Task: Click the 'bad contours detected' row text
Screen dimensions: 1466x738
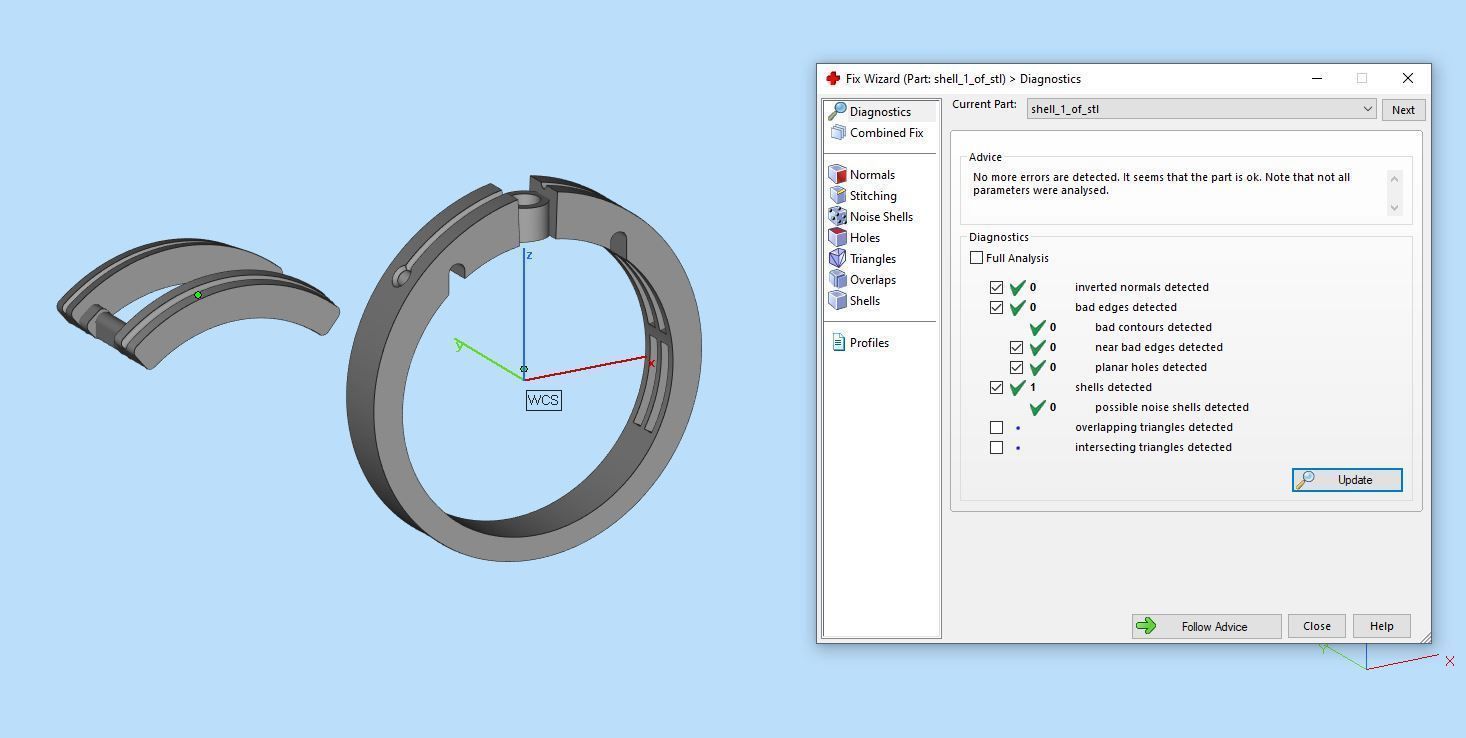Action: pyautogui.click(x=1153, y=327)
